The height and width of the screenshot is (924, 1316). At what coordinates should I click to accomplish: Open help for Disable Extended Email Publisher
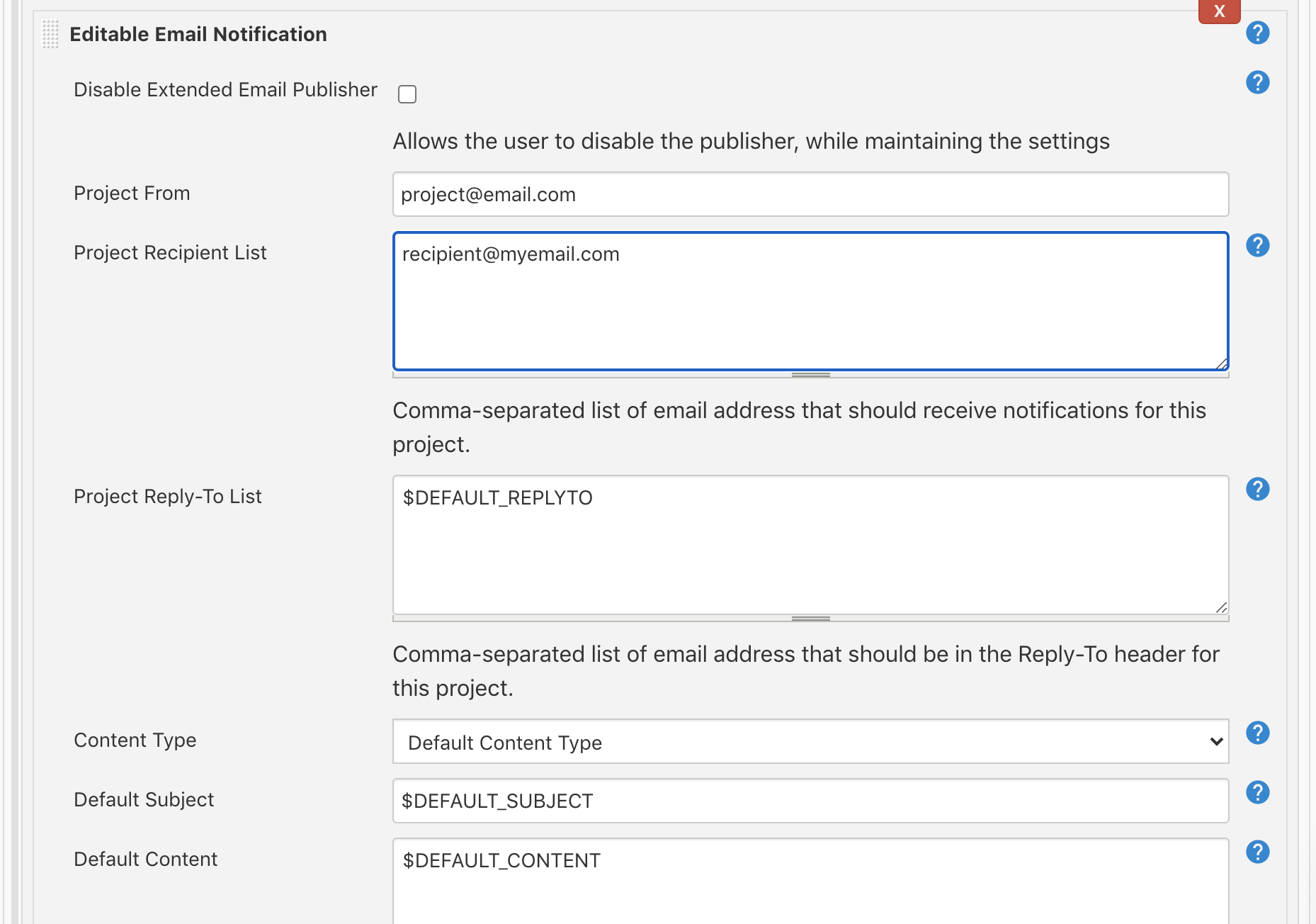[1257, 82]
